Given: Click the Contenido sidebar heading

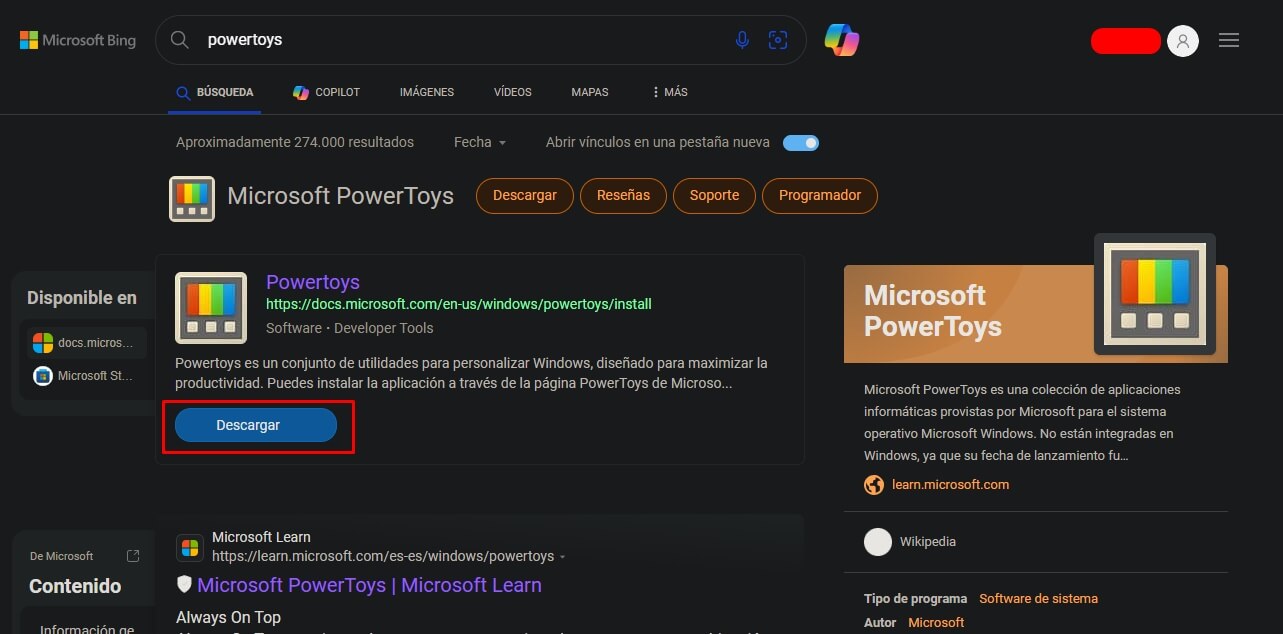Looking at the screenshot, I should click(75, 586).
